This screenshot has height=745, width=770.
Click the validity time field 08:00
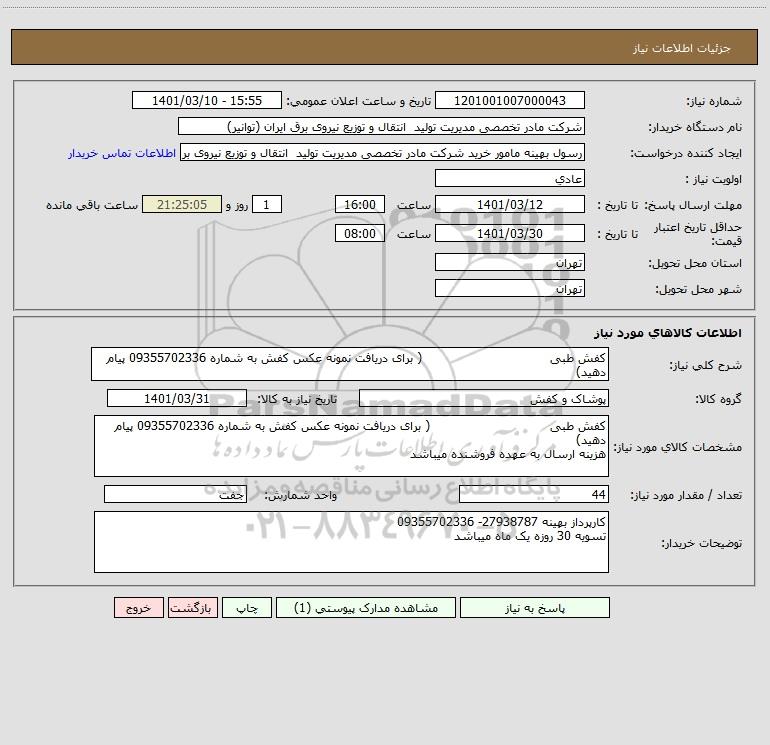coord(359,233)
